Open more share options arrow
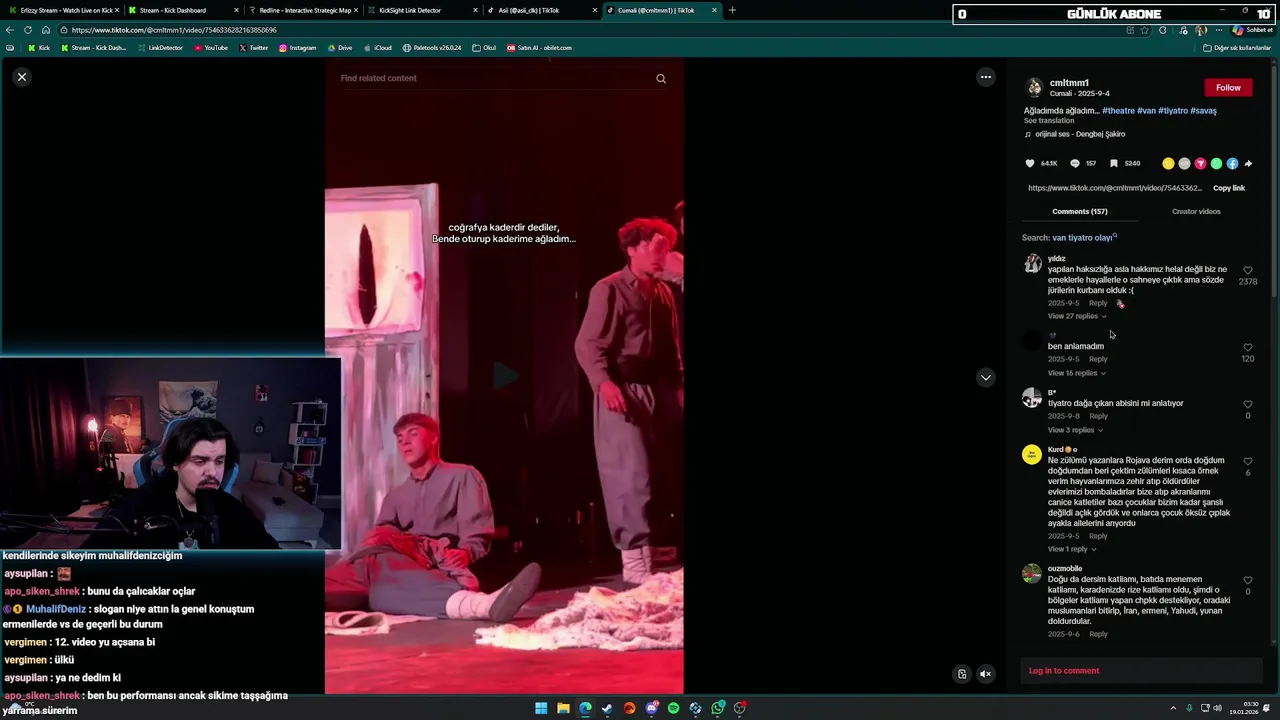 pos(1248,163)
